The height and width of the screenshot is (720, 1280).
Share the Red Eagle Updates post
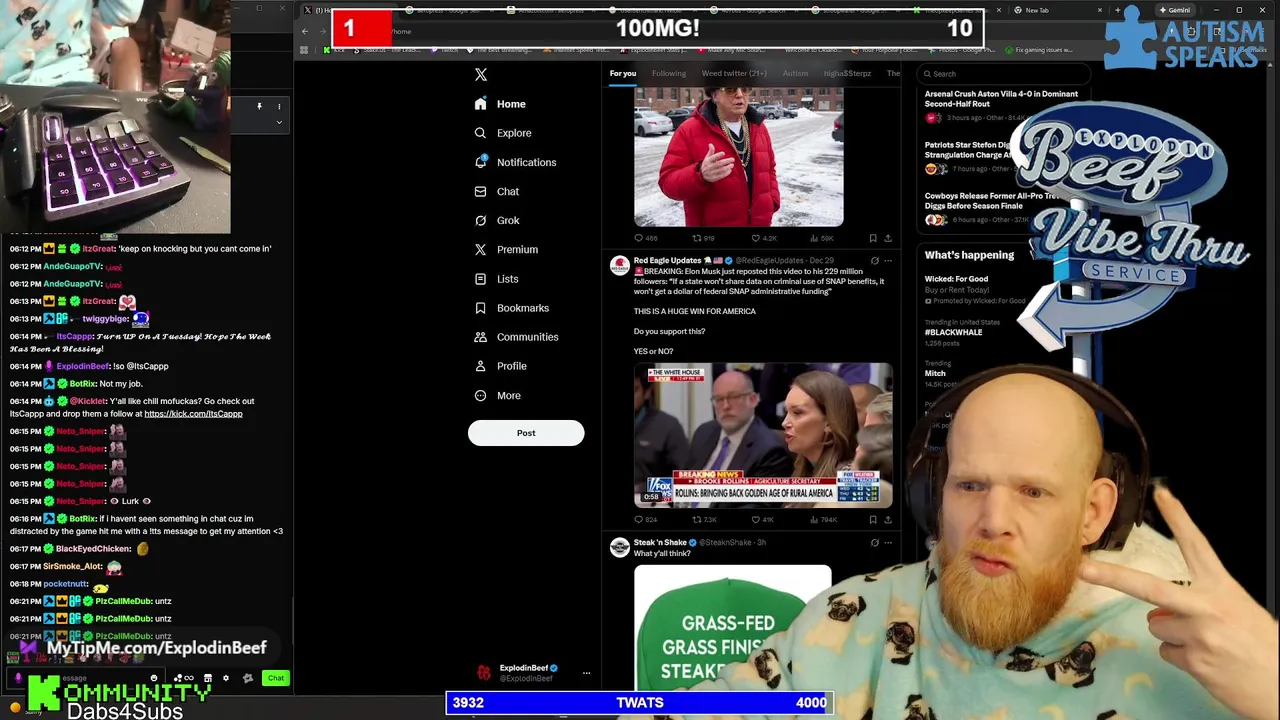tap(887, 519)
